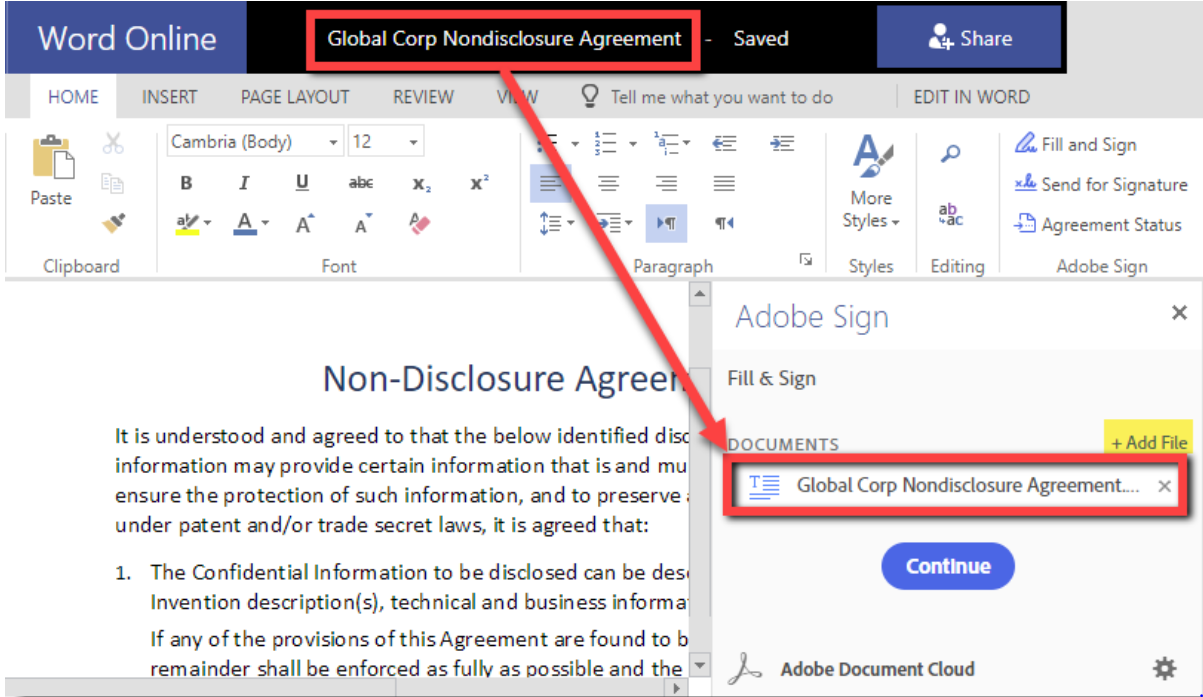The width and height of the screenshot is (1203, 697).
Task: Open the Cambria font family dropdown
Action: click(x=334, y=140)
